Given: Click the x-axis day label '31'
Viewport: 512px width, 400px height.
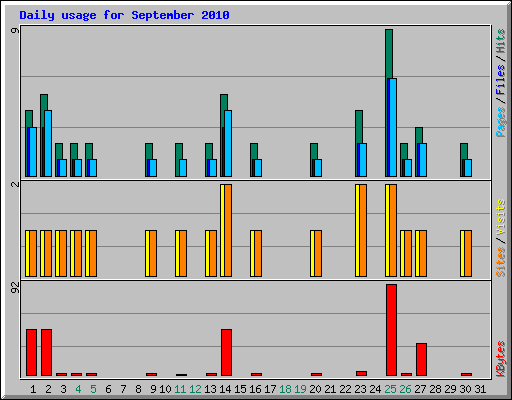Looking at the screenshot, I should [480, 389].
